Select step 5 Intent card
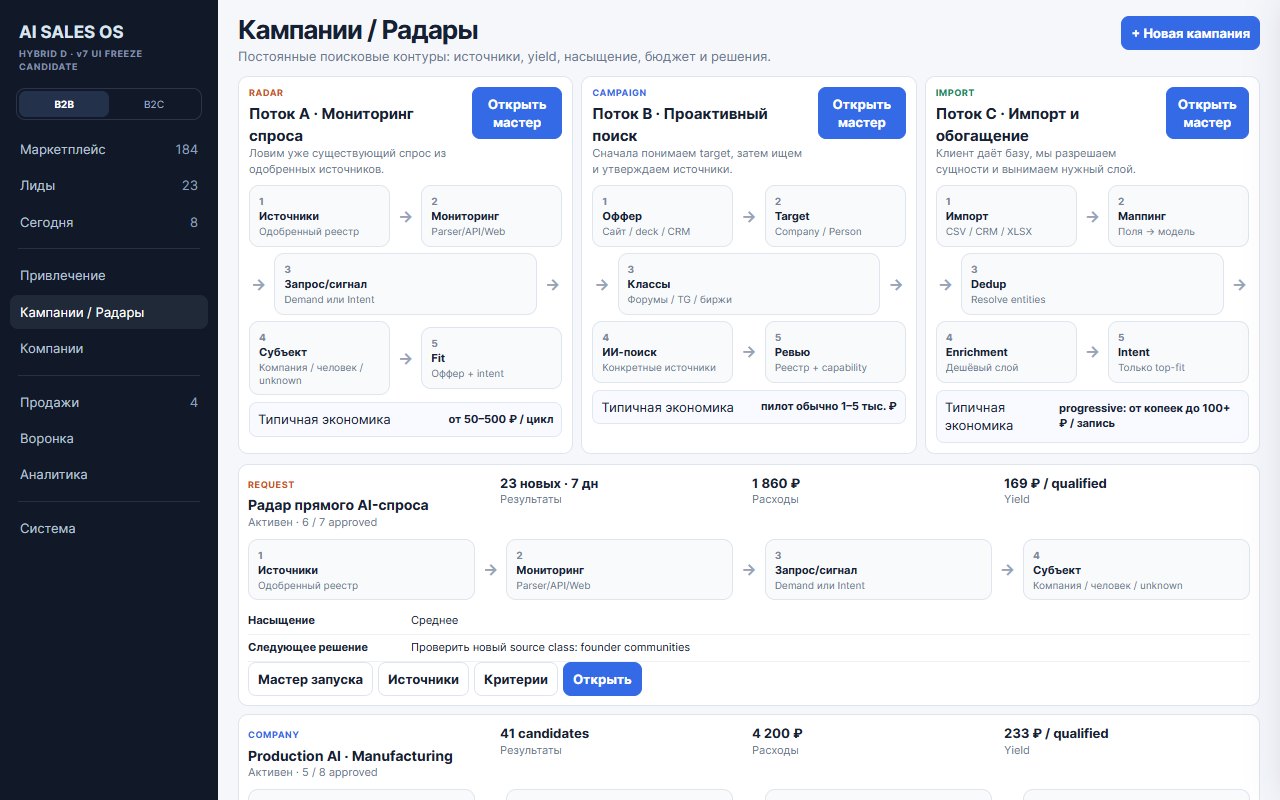 click(x=1178, y=352)
